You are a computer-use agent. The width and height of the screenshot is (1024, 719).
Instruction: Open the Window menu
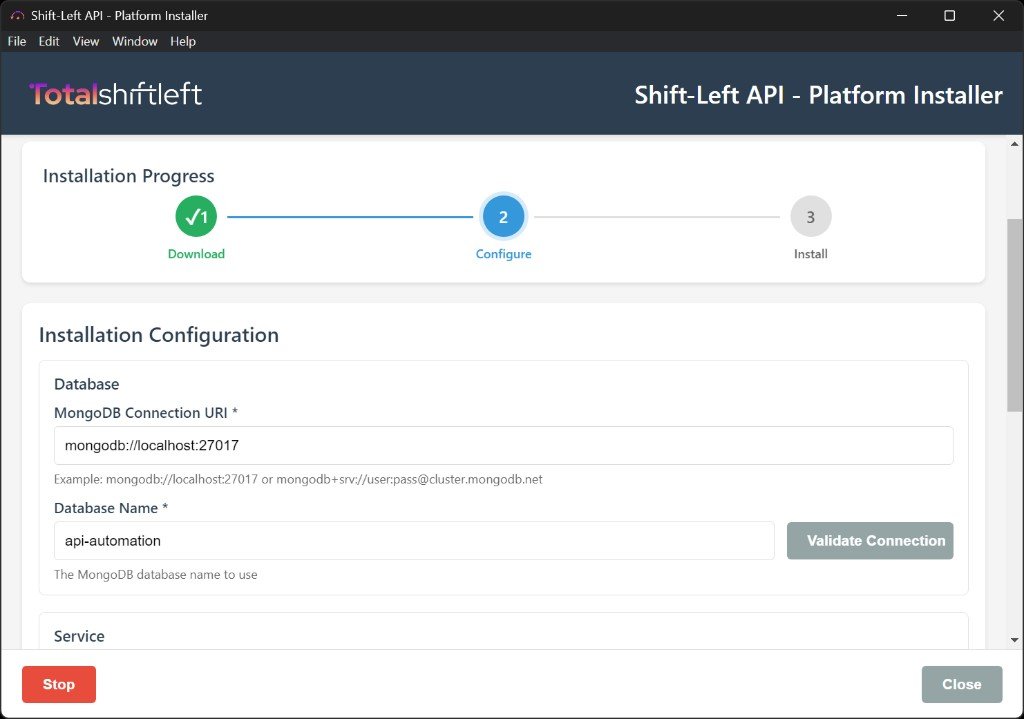(134, 41)
